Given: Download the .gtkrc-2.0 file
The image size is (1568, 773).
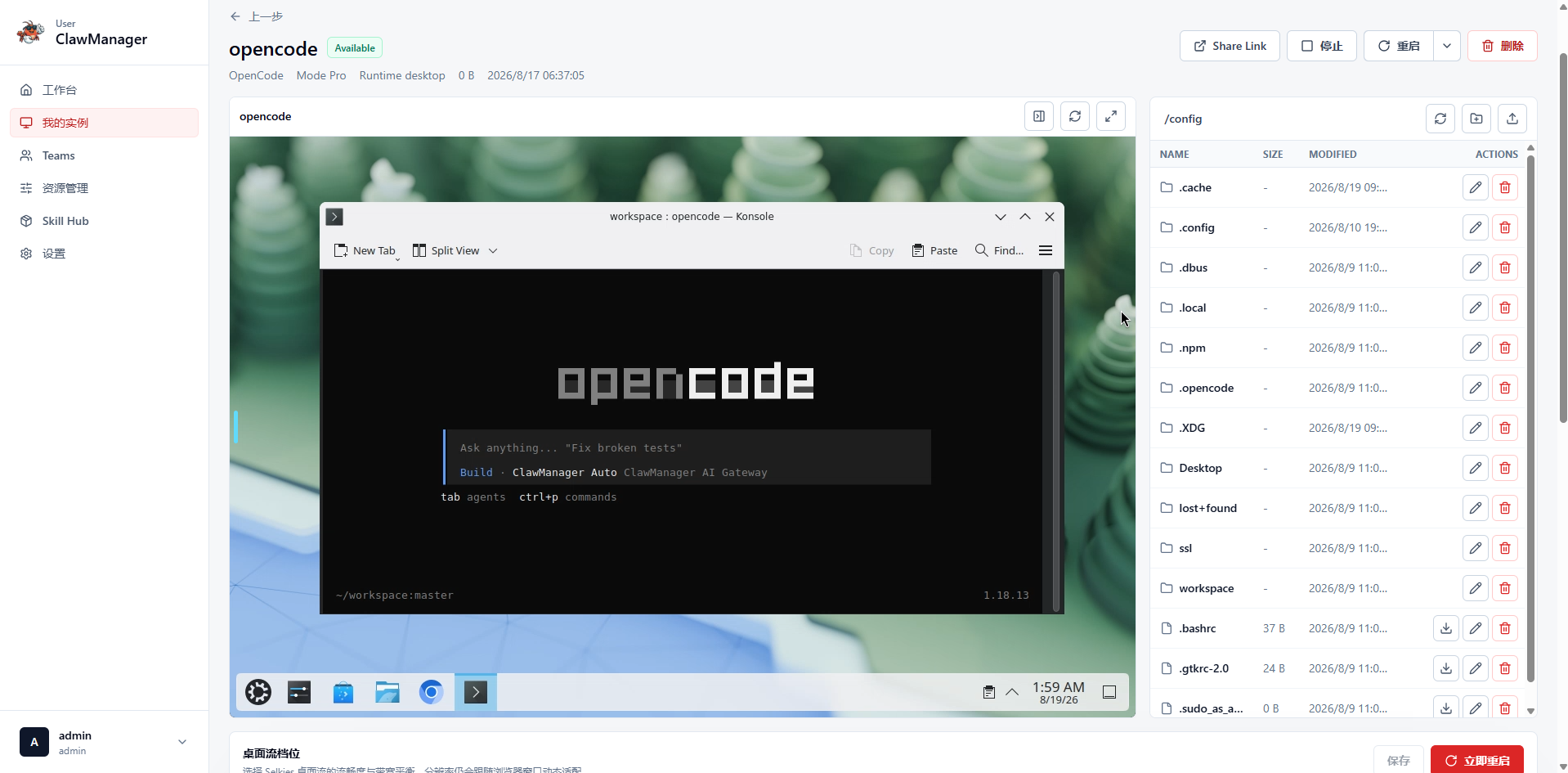Looking at the screenshot, I should (x=1446, y=668).
